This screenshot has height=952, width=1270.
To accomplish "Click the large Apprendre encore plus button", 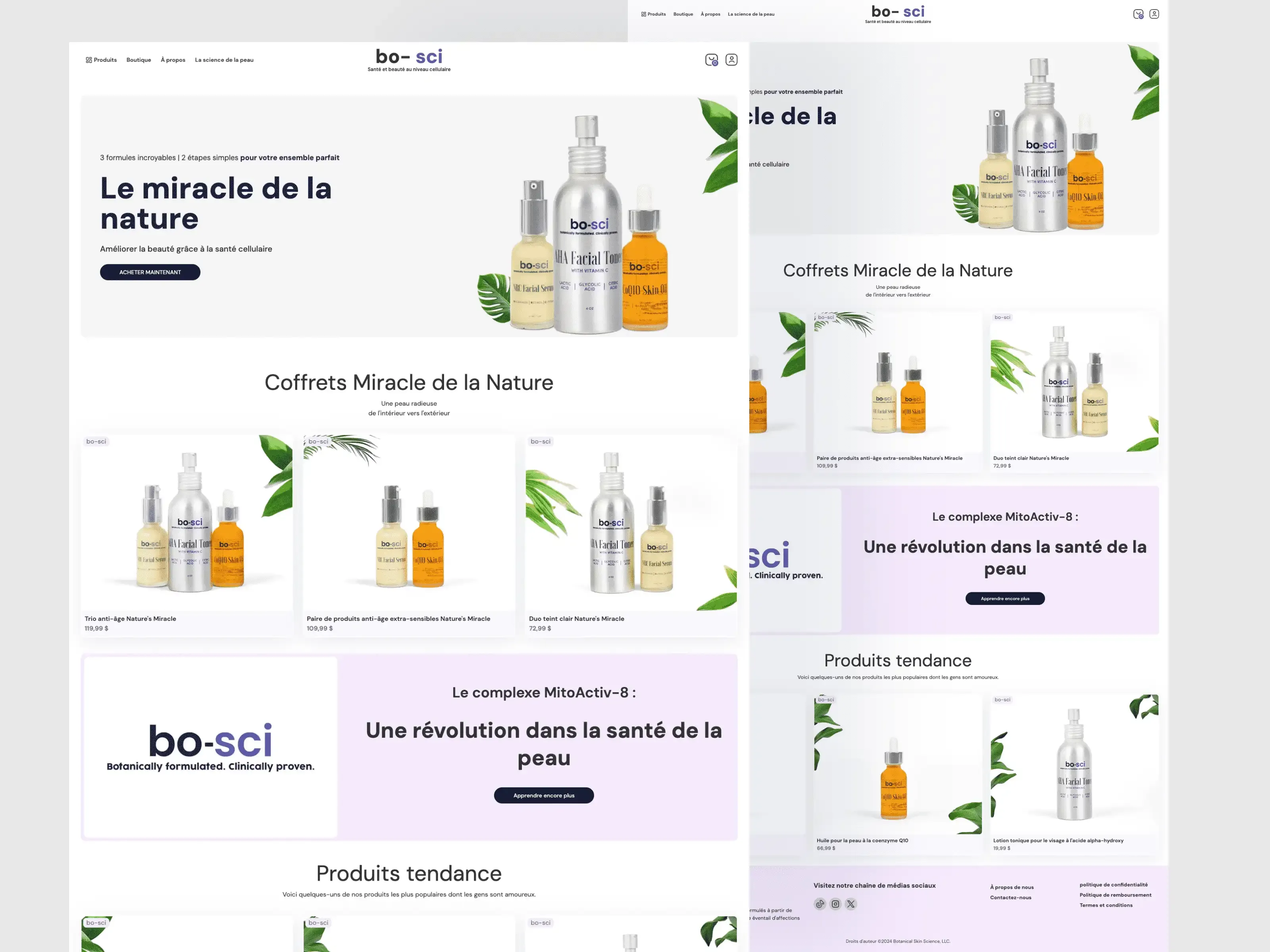I will [x=544, y=795].
